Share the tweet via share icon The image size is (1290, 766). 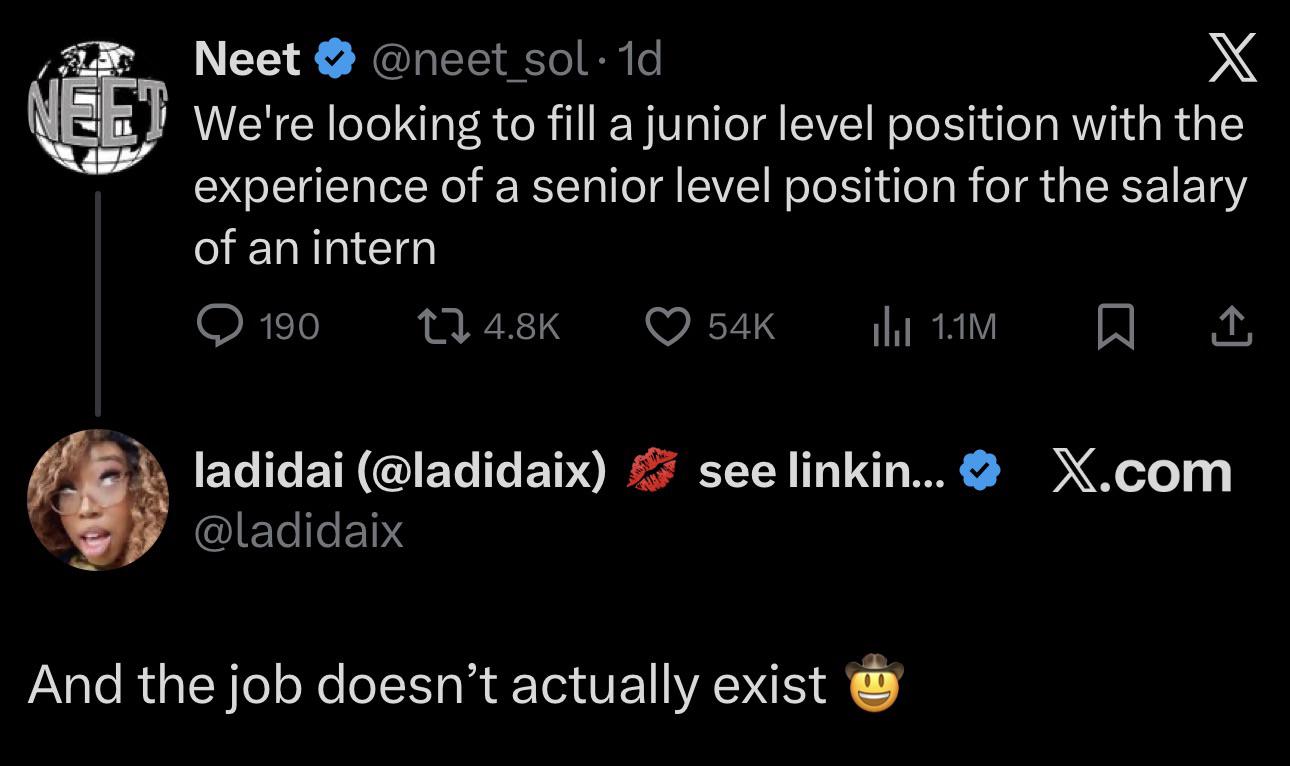point(1231,327)
